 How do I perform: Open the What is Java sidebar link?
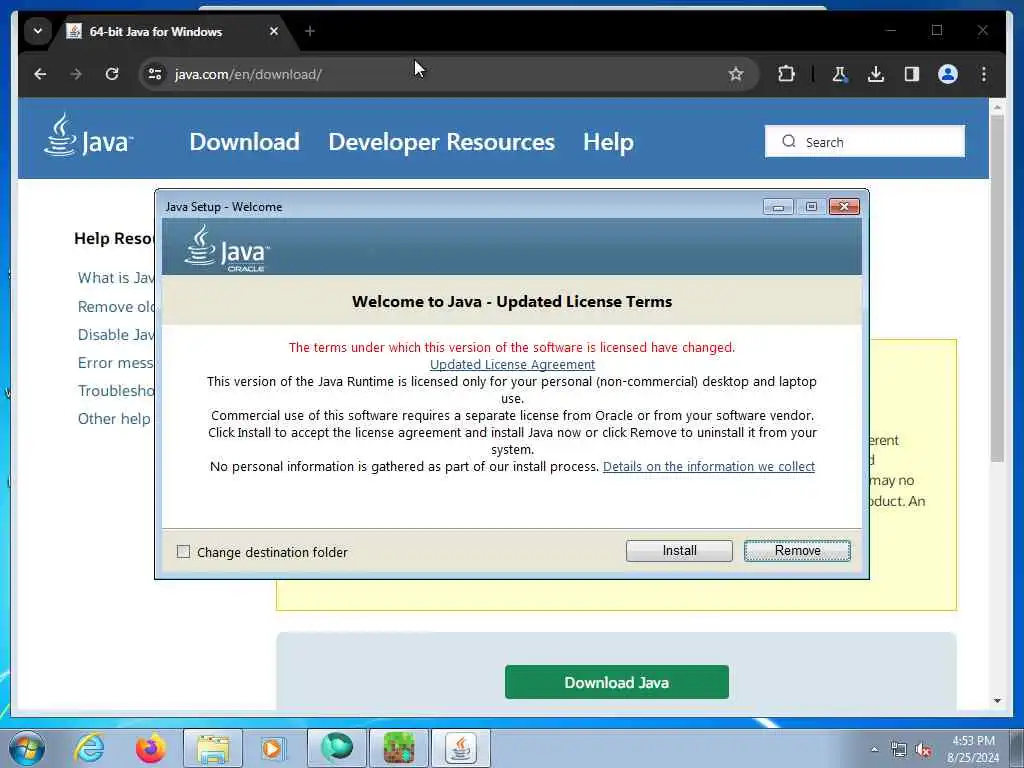(x=116, y=278)
